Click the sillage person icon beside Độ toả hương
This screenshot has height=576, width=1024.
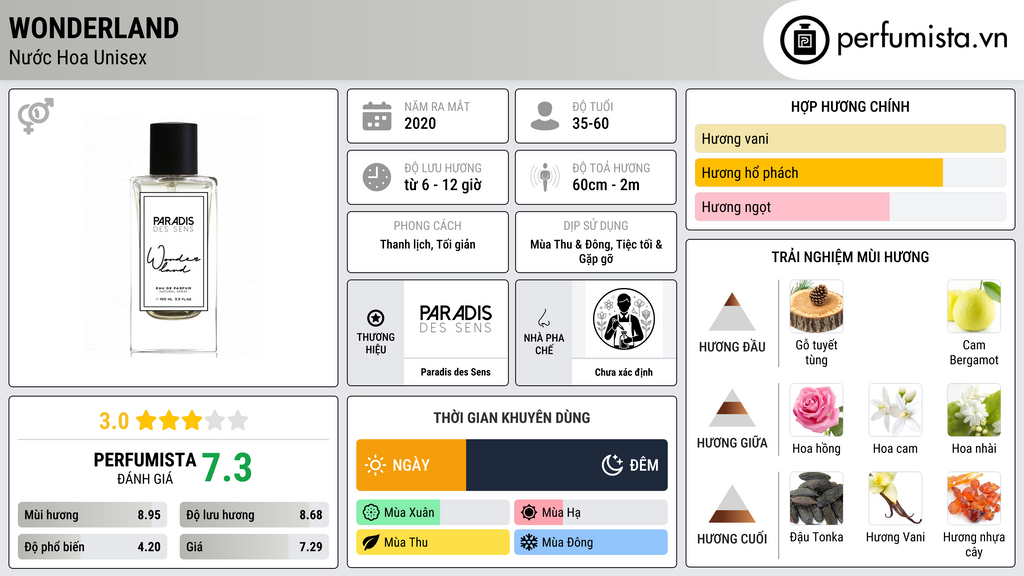tap(545, 177)
